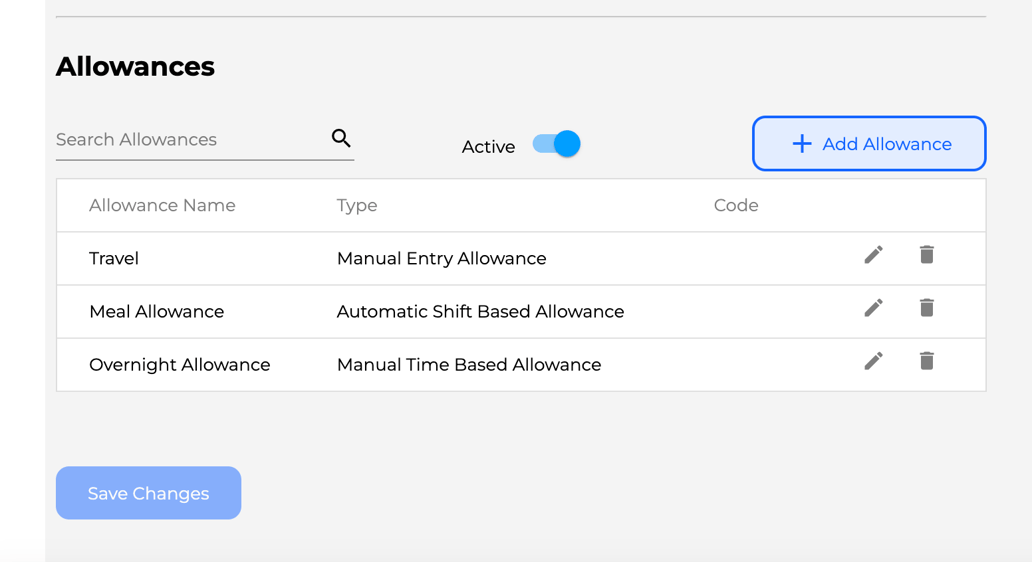Click the Manual Entry Allowance type cell
Viewport: 1032px width, 562px height.
[441, 259]
